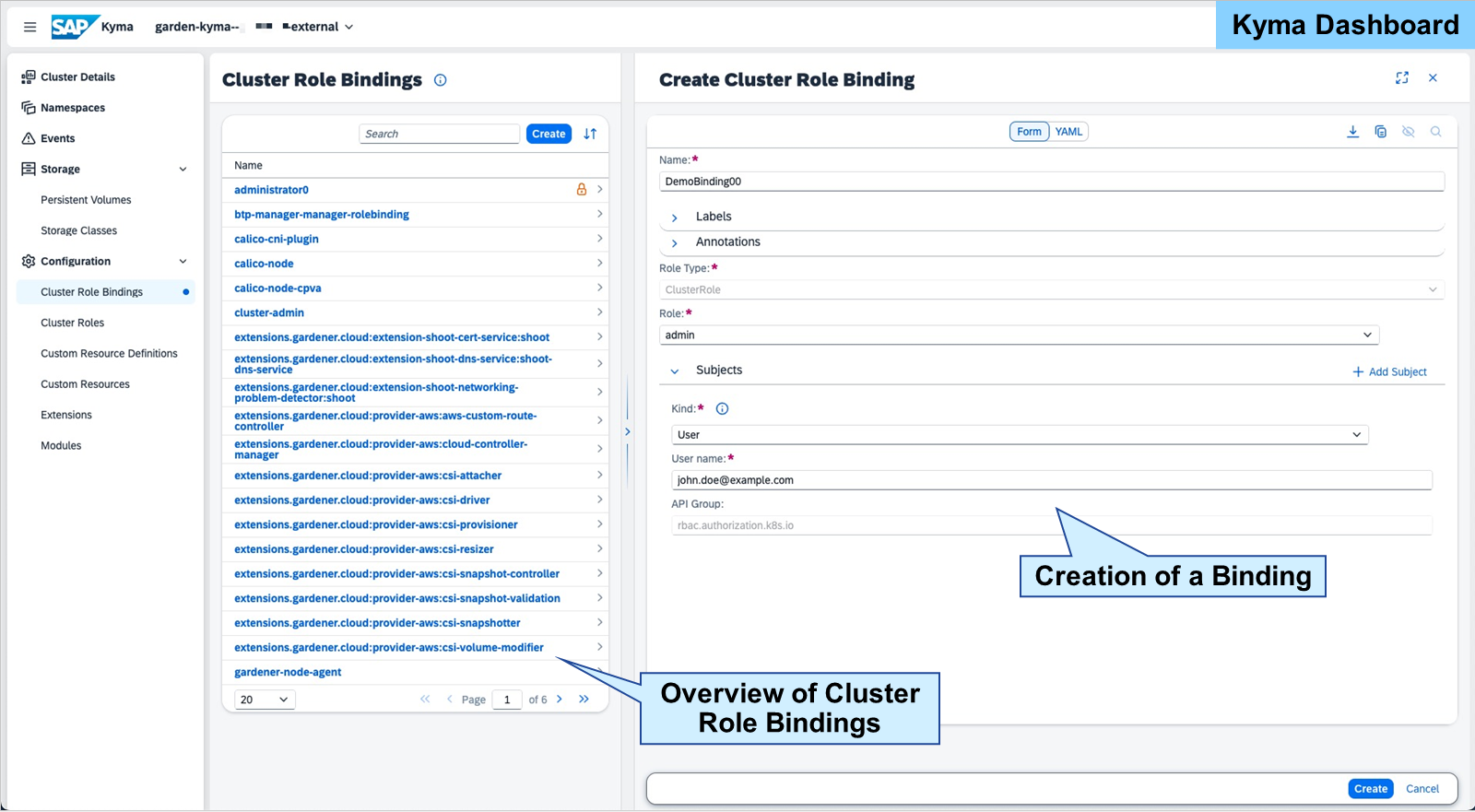1475x812 pixels.
Task: Open Custom Resources in sidebar
Action: tap(86, 384)
